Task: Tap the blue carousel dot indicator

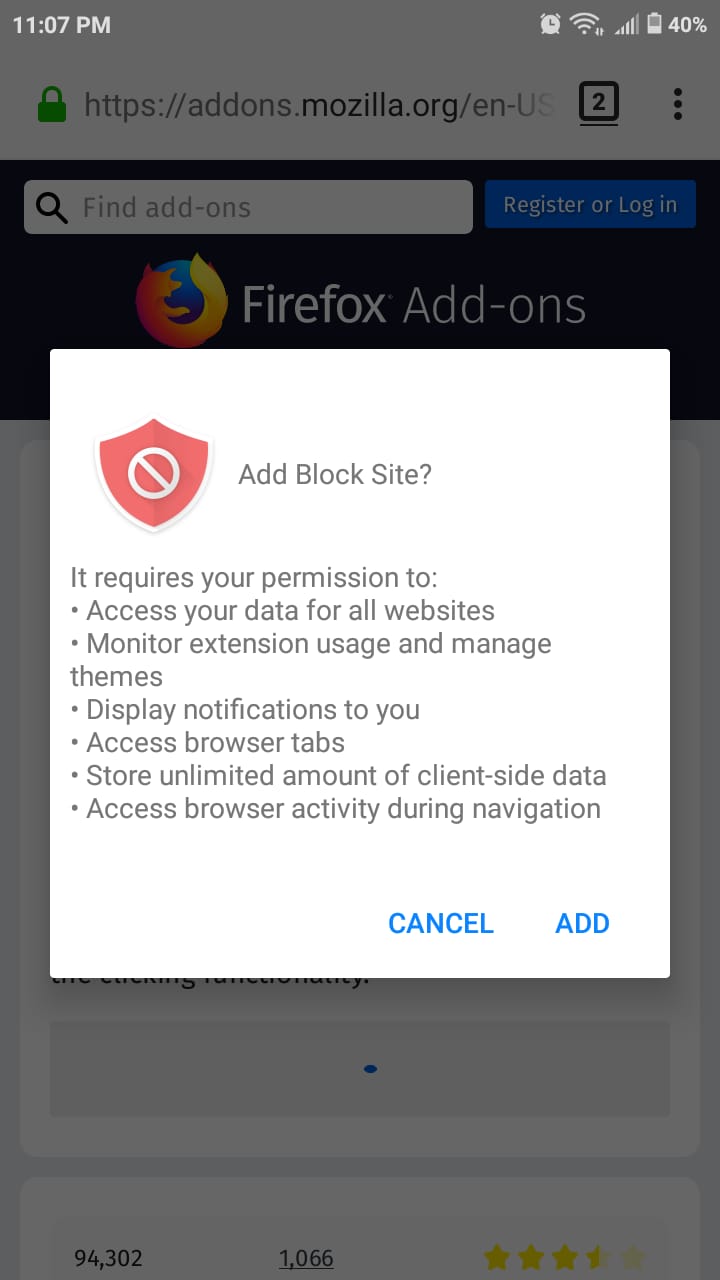Action: coord(370,1069)
